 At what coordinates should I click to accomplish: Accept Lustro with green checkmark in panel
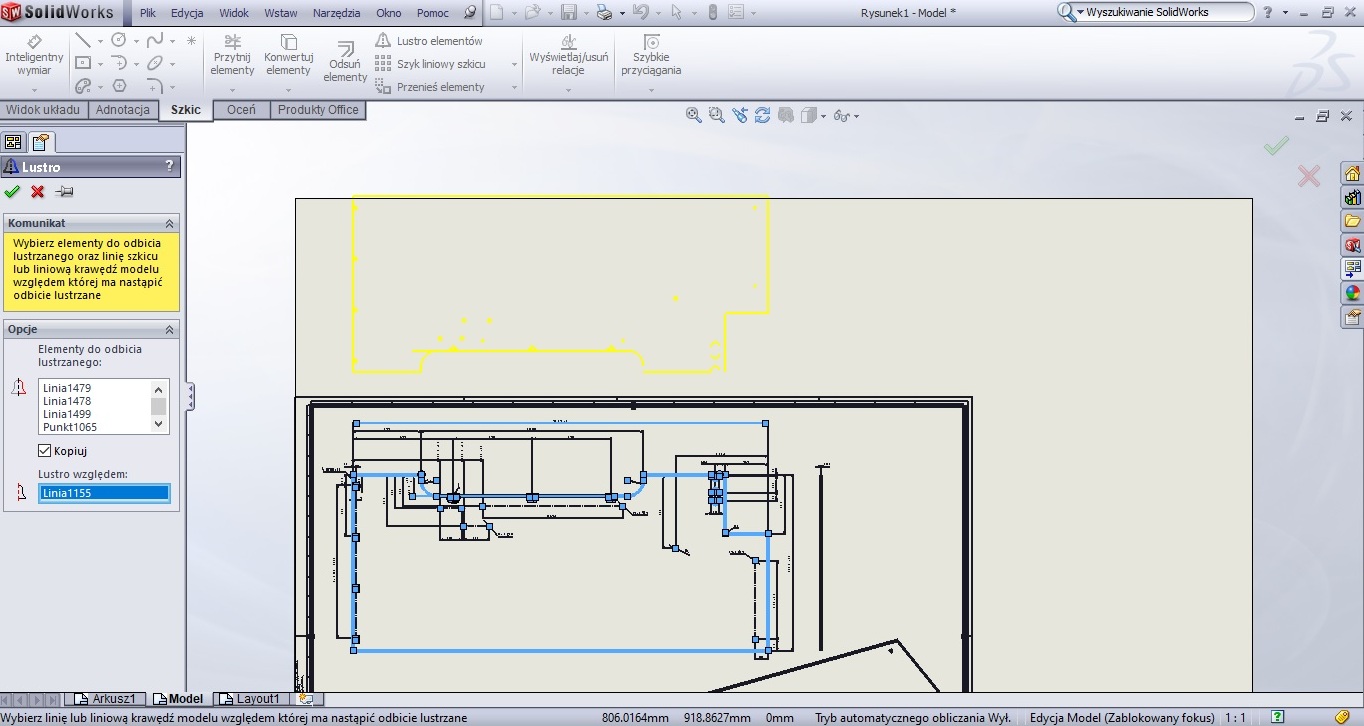(x=12, y=191)
